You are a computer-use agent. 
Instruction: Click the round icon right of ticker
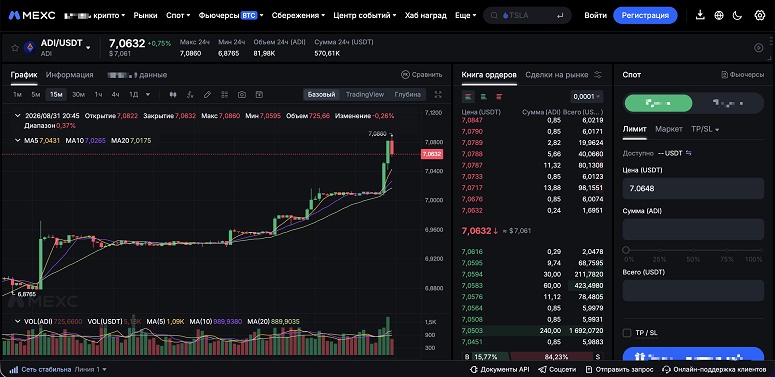coord(759,48)
